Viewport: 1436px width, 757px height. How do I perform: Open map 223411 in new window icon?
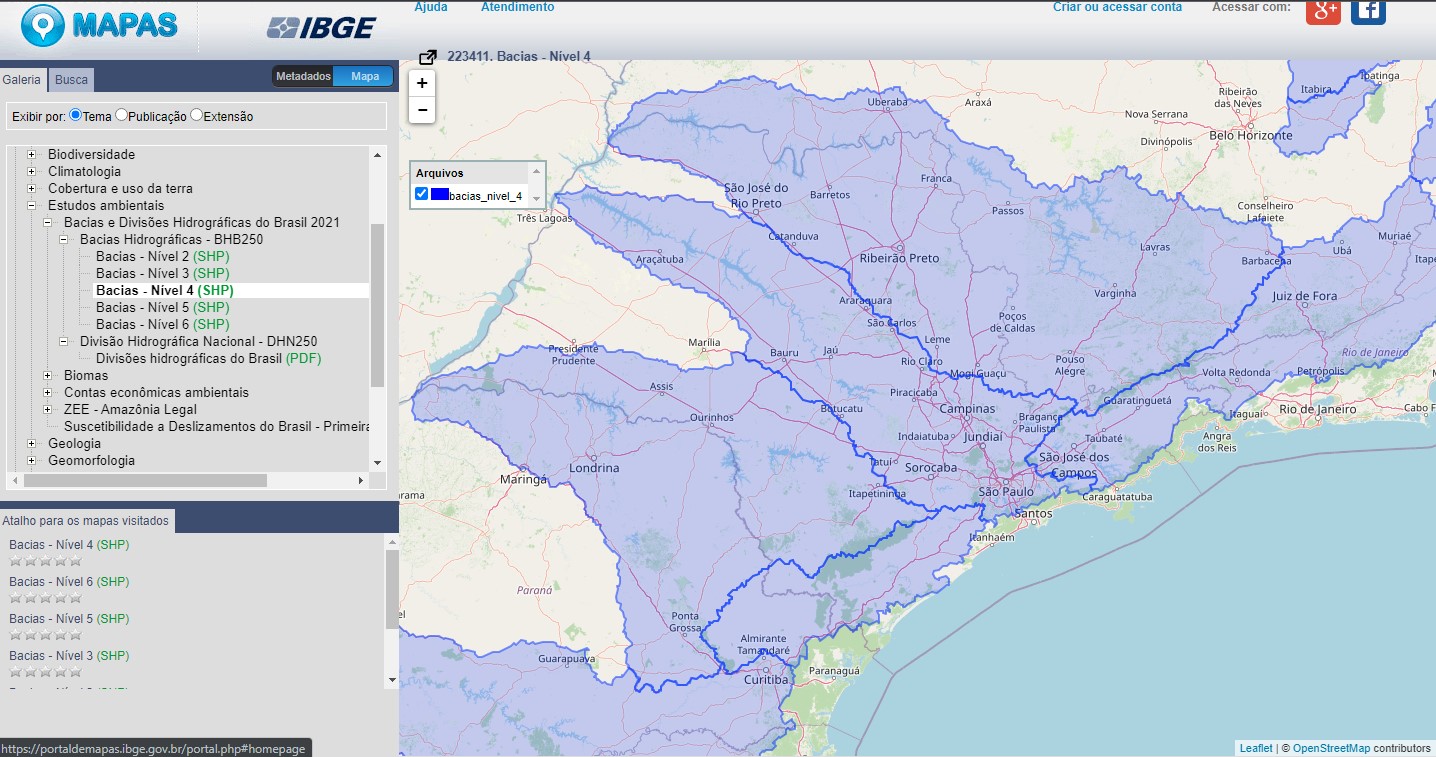428,57
